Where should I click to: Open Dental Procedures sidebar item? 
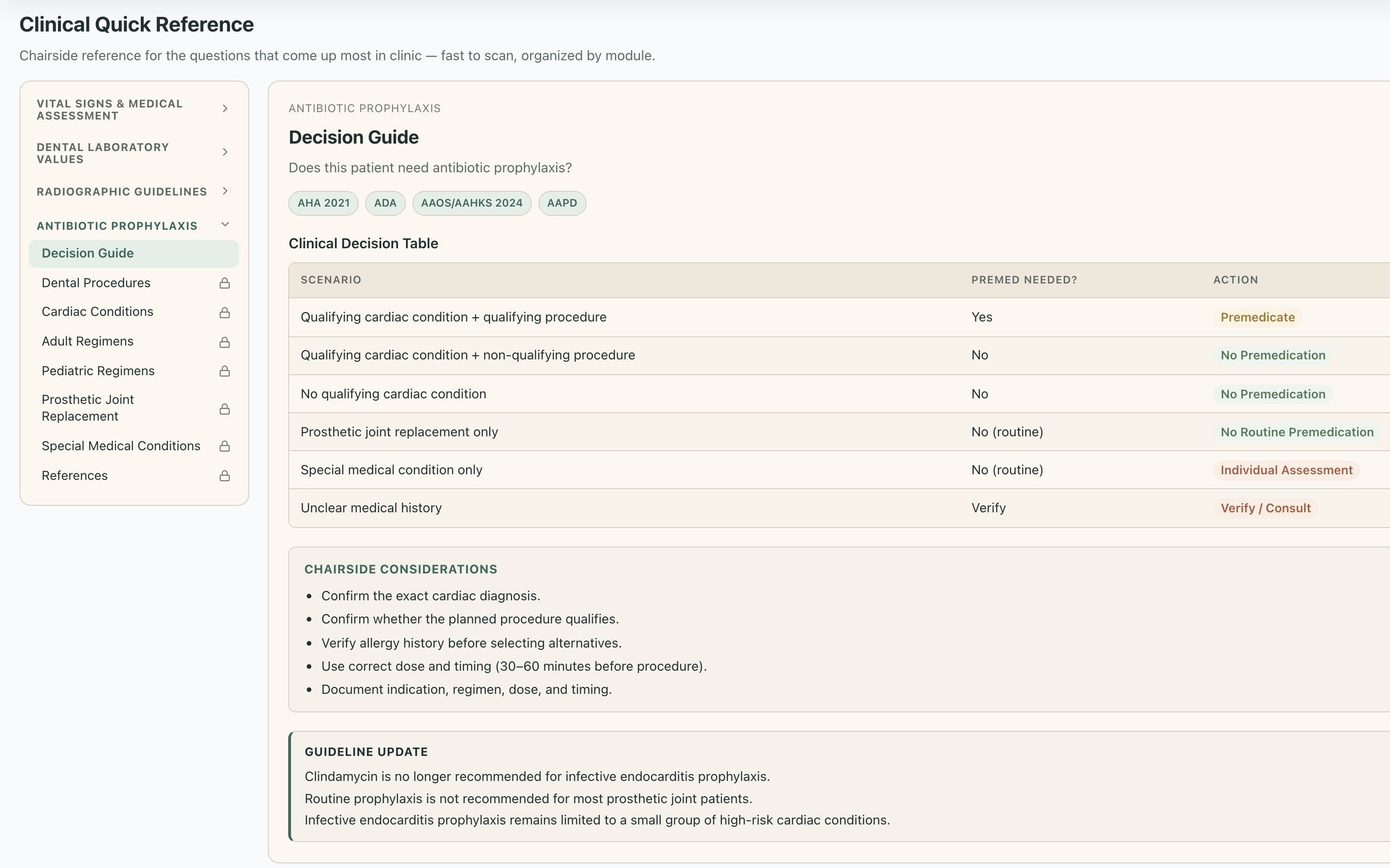[134, 283]
